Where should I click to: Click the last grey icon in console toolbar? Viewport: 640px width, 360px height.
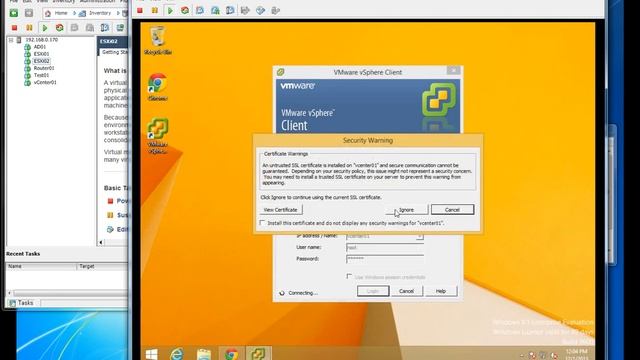[x=276, y=11]
